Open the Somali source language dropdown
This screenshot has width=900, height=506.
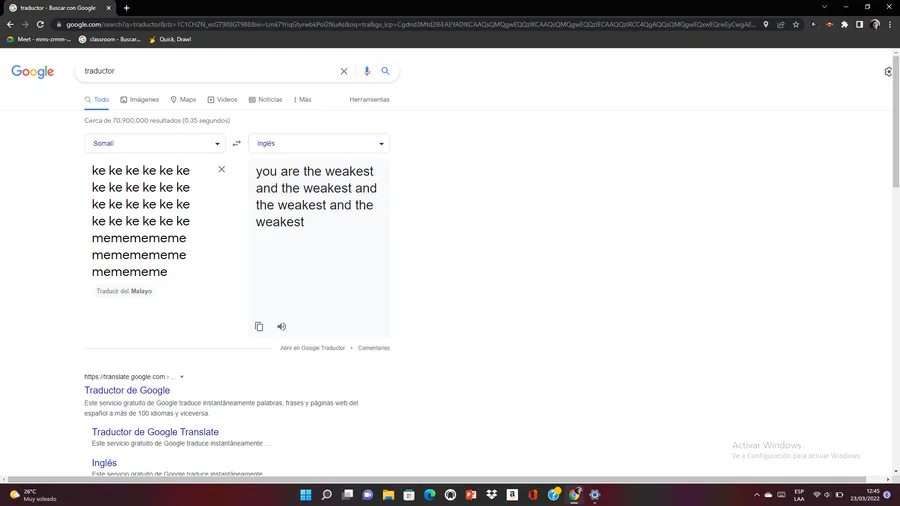pyautogui.click(x=155, y=143)
